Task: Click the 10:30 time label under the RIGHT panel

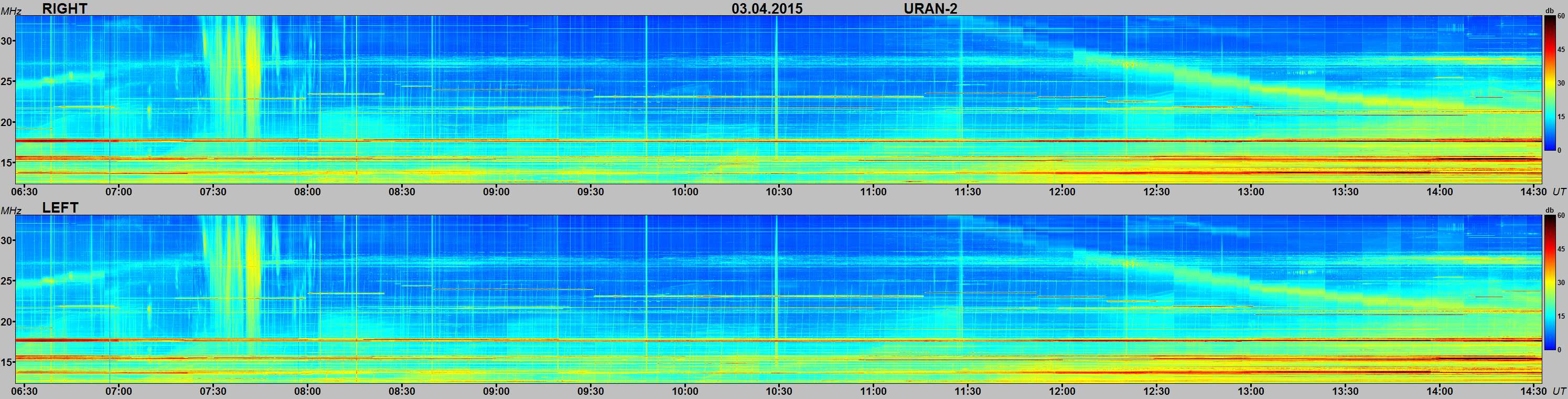Action: click(779, 191)
